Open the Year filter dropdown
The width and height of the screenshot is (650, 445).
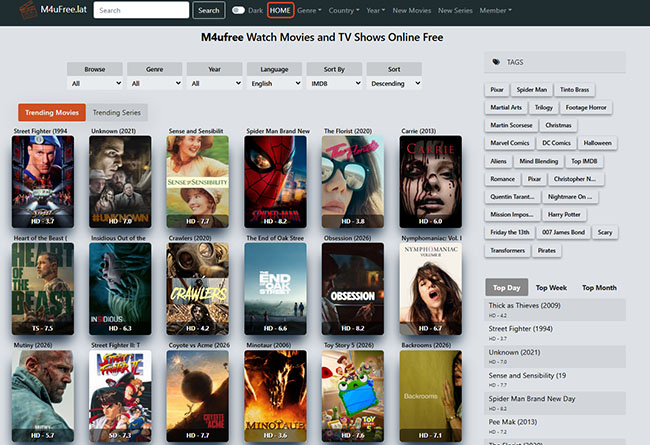(215, 83)
